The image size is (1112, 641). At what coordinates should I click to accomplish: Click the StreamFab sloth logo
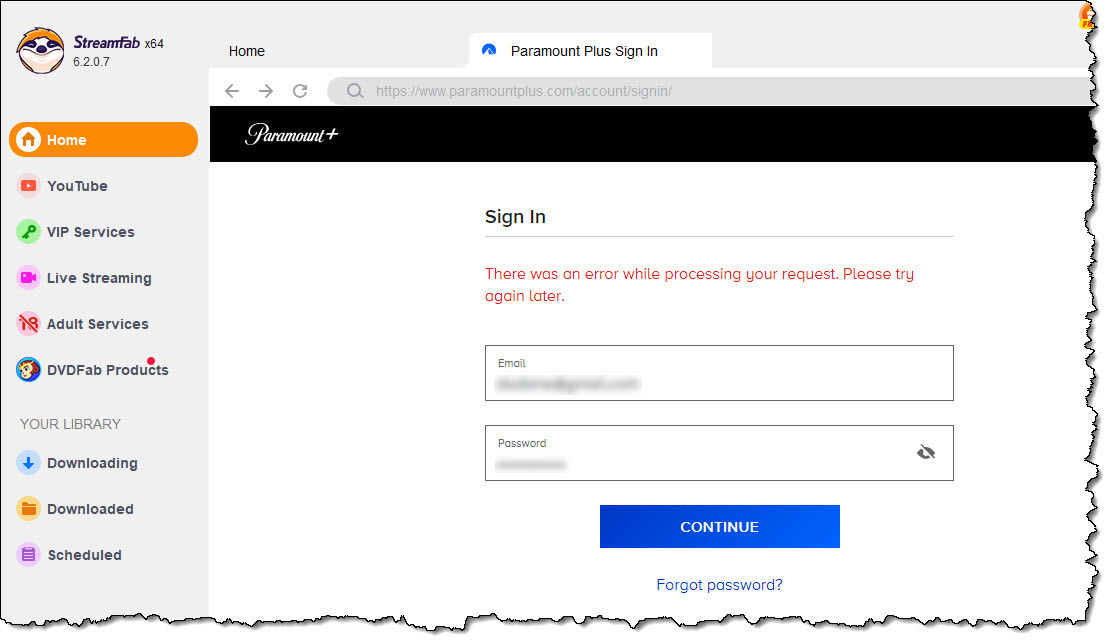pyautogui.click(x=41, y=50)
